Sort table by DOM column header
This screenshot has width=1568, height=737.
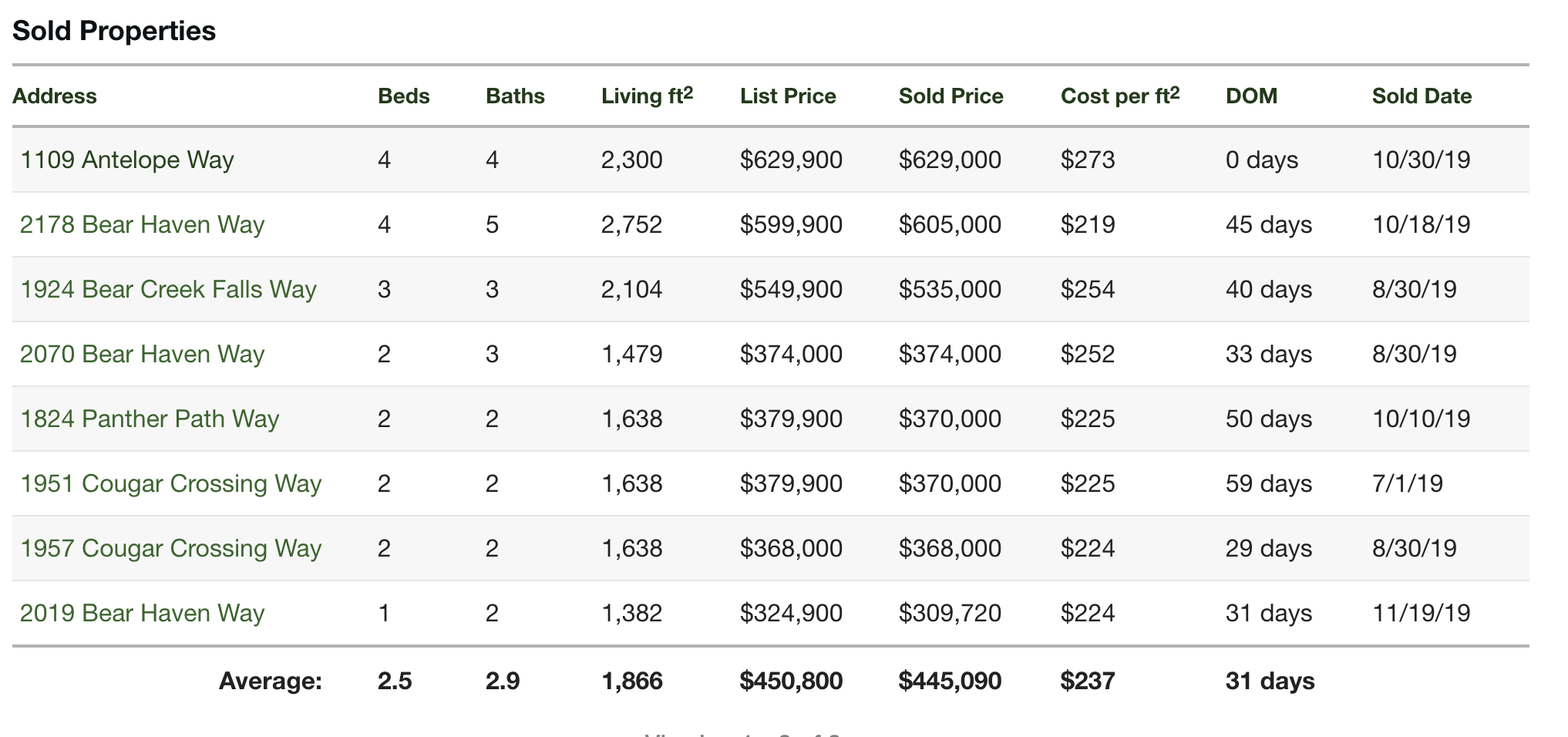click(1251, 96)
